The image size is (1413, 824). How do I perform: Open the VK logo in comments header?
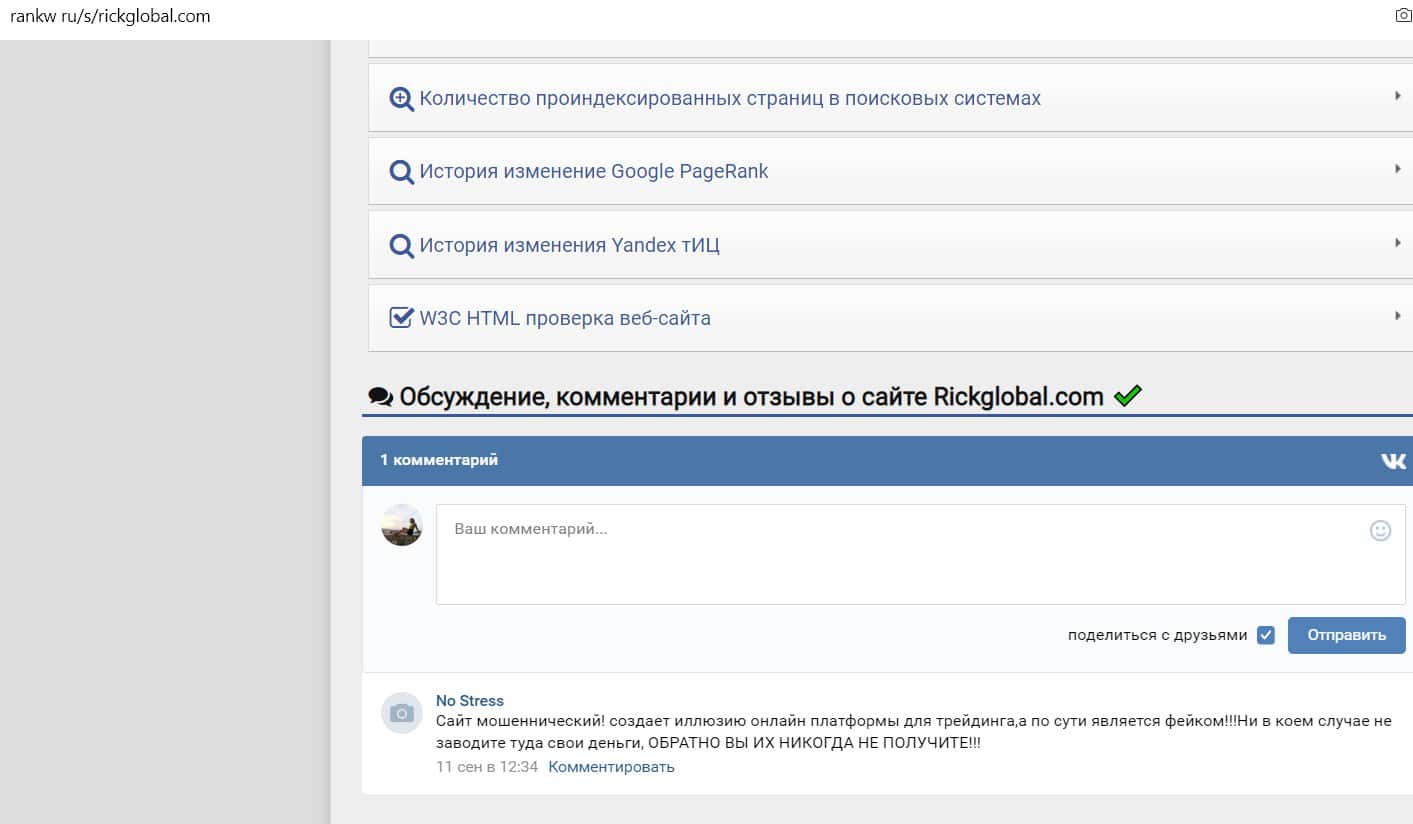[1392, 461]
